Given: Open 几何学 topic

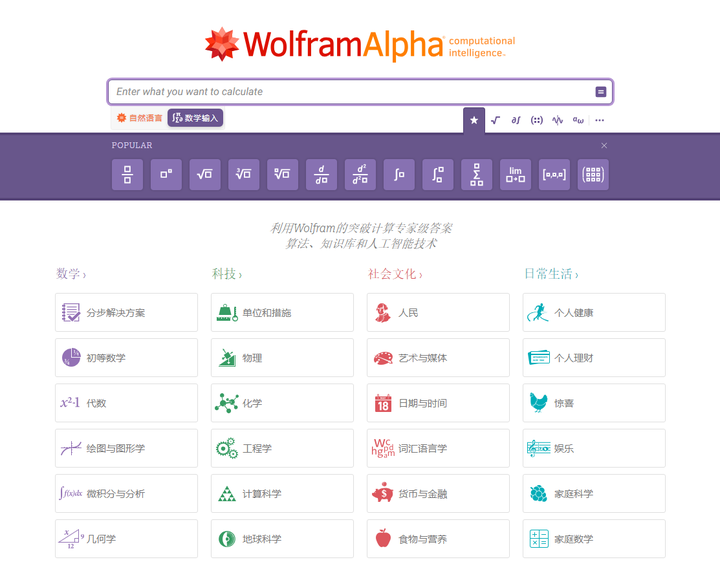Looking at the screenshot, I should (126, 539).
